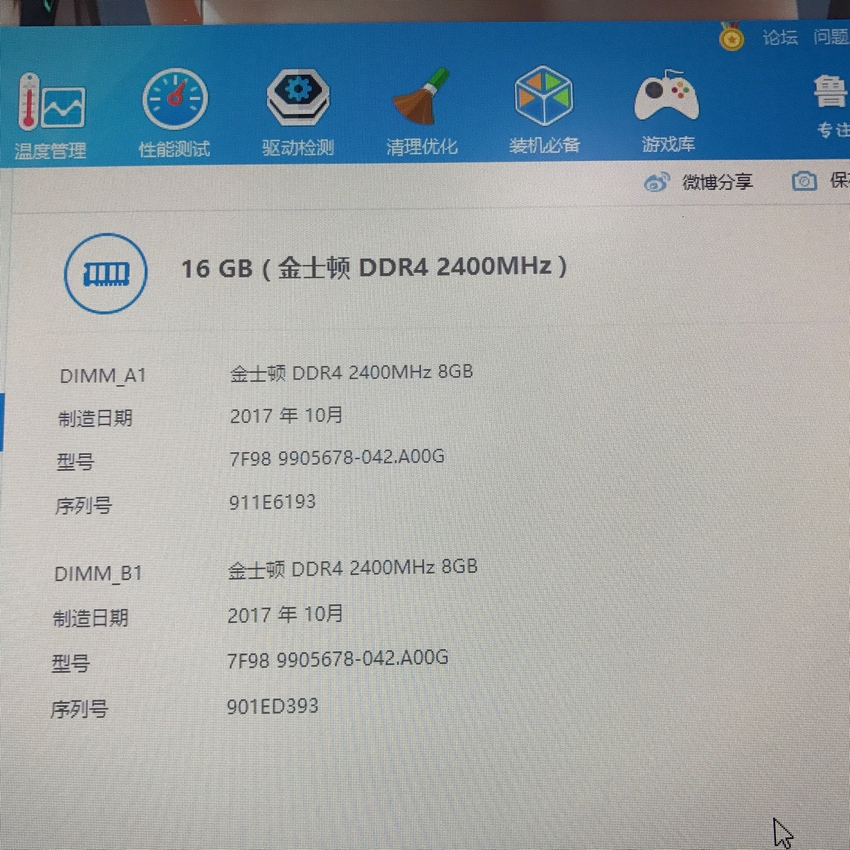Select serial number 911E6193

pyautogui.click(x=272, y=502)
